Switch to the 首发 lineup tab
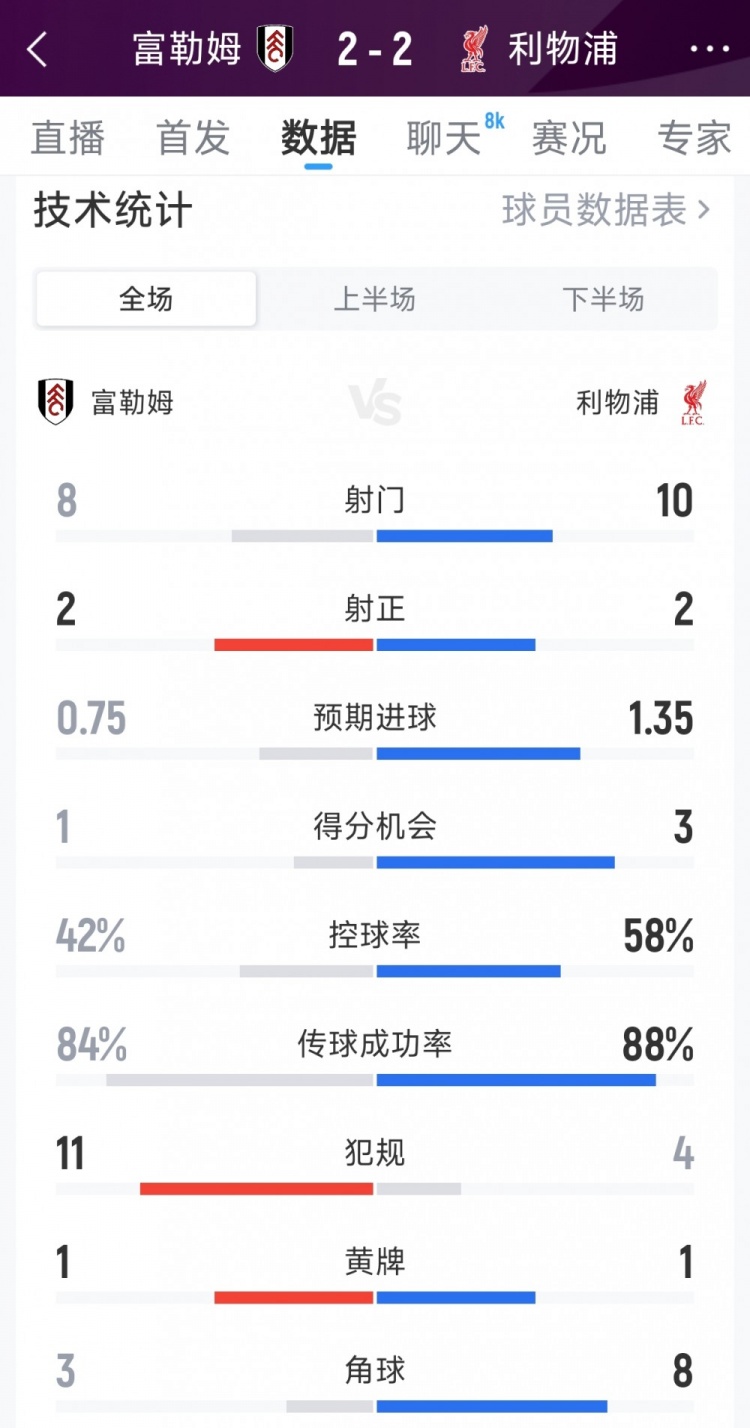Screen dimensions: 750x1428 193,138
